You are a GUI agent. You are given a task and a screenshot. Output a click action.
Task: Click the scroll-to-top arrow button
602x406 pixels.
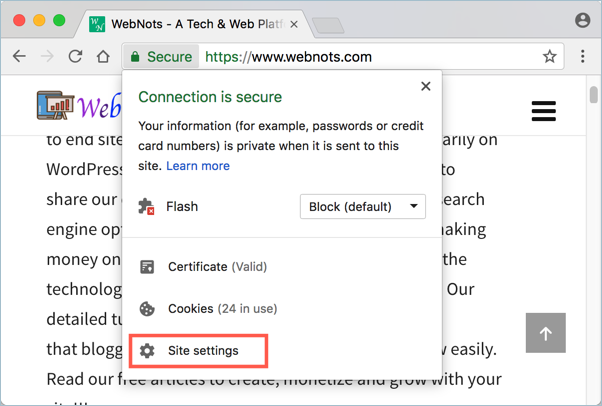(x=545, y=333)
